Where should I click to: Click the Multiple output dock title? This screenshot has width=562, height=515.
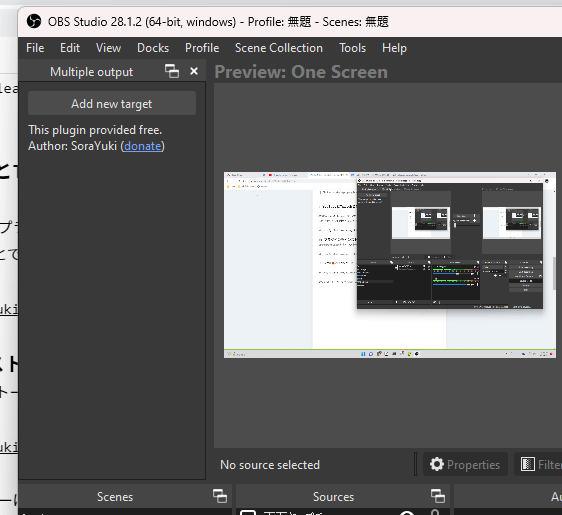coord(91,72)
